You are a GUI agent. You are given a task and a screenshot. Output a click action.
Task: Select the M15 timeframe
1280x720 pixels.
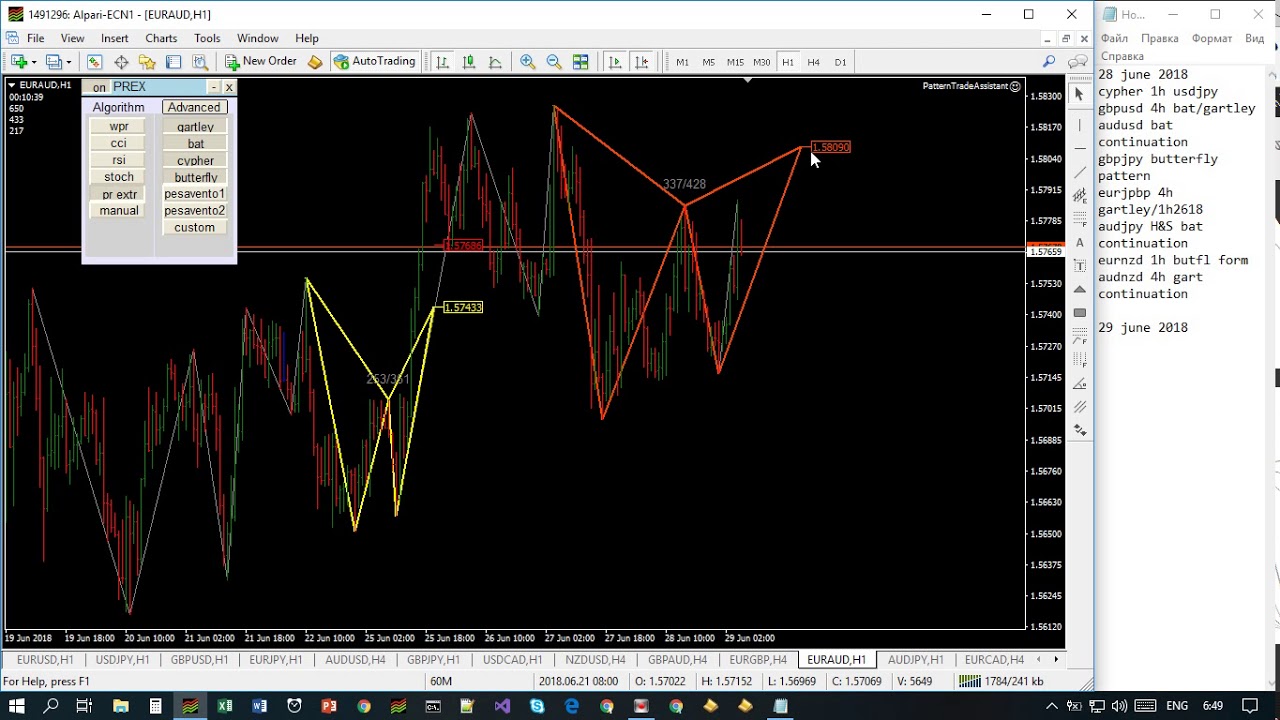[x=735, y=62]
